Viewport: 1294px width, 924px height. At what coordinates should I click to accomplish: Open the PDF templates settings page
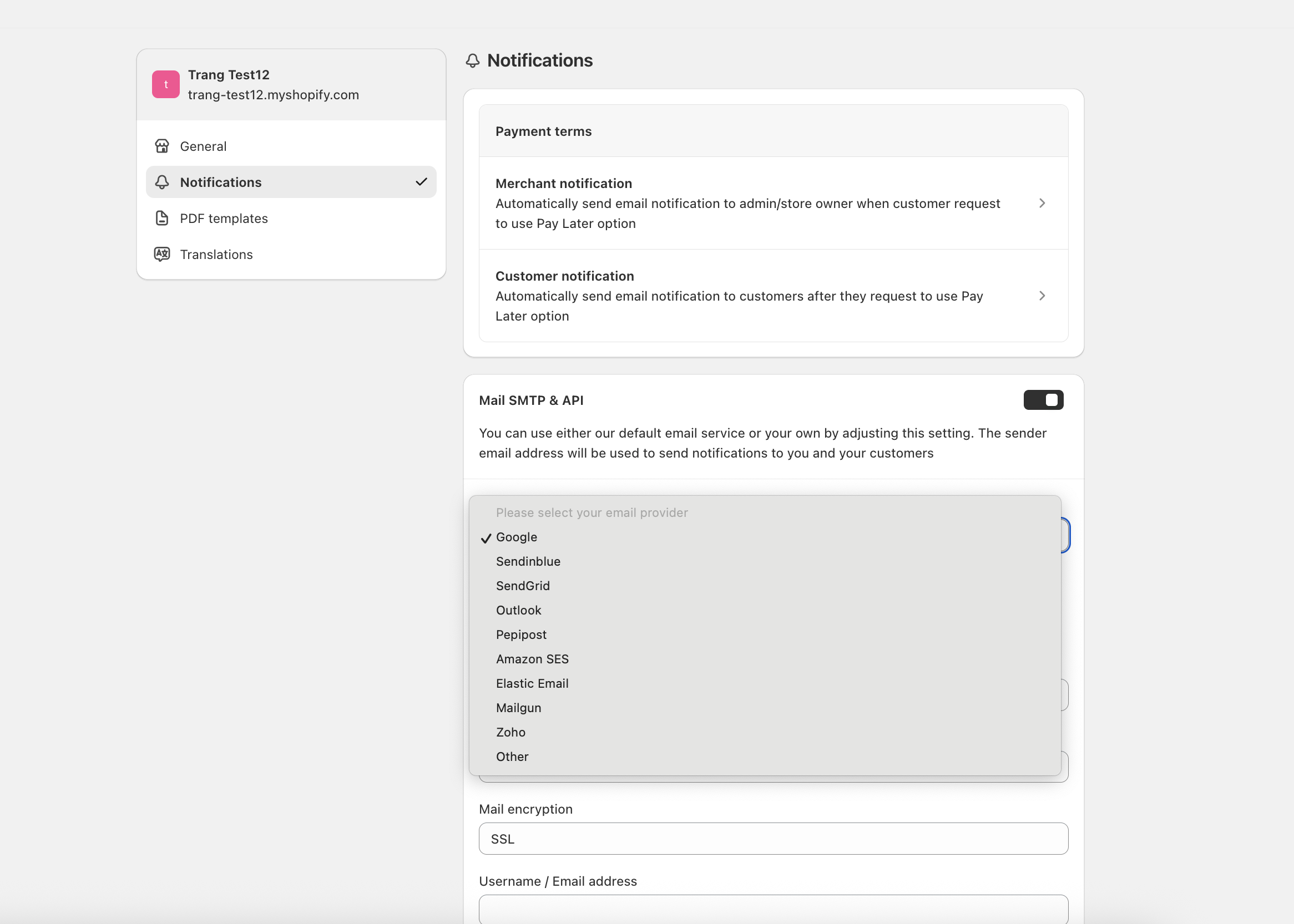pos(224,219)
